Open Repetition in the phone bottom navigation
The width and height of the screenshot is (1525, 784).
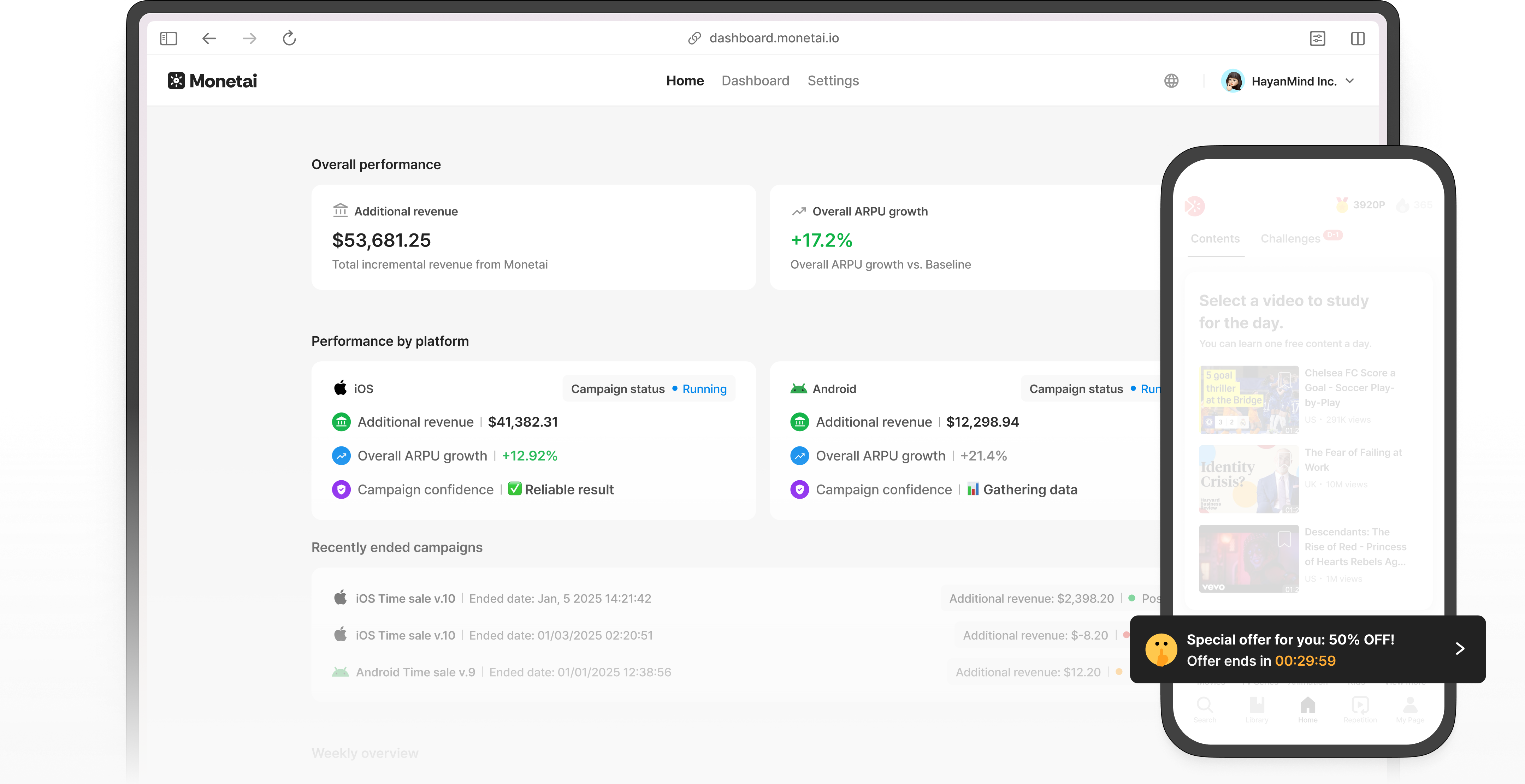pos(1359,708)
